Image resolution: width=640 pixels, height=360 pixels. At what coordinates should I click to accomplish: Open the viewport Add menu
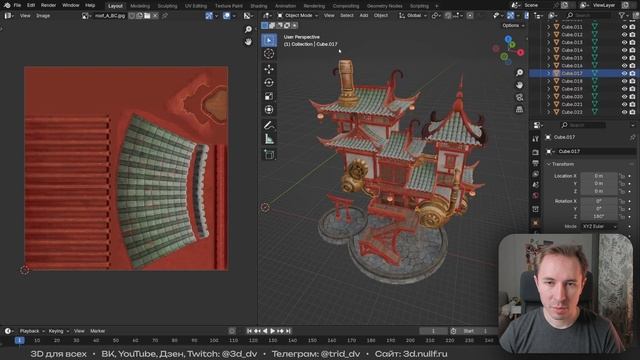(x=364, y=16)
